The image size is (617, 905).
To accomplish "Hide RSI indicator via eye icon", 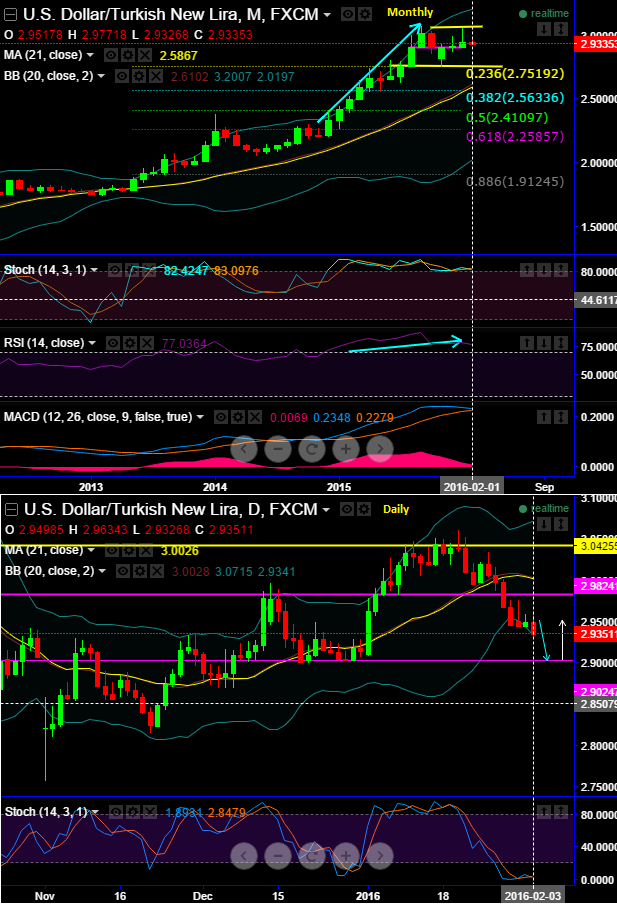I will coord(114,343).
